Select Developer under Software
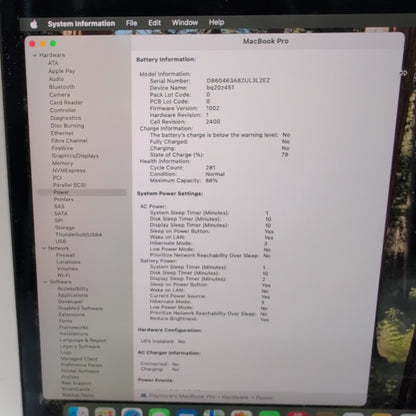Screen dimensions: 416x416 click(x=70, y=302)
